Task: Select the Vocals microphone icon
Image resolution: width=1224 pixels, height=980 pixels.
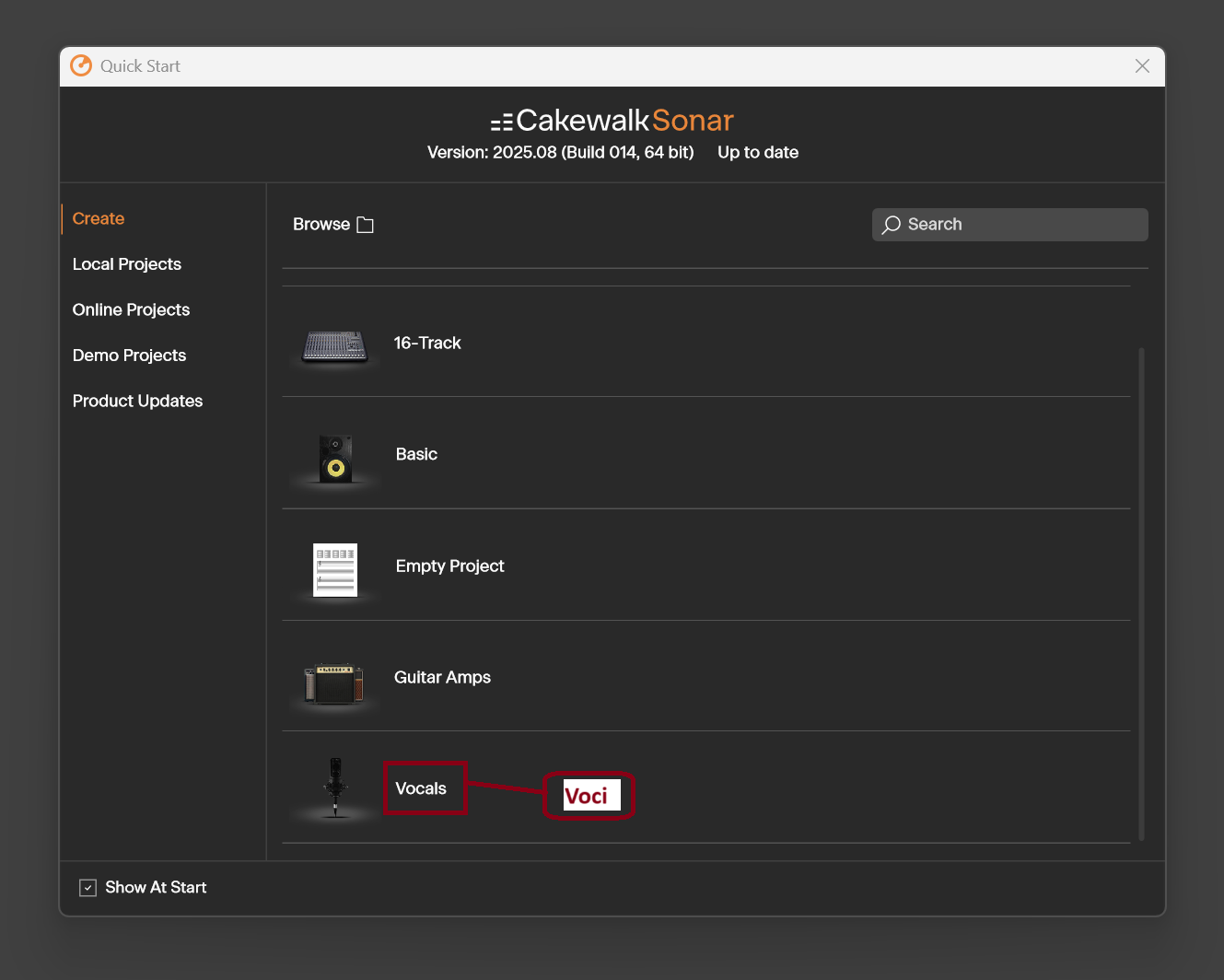Action: click(335, 787)
